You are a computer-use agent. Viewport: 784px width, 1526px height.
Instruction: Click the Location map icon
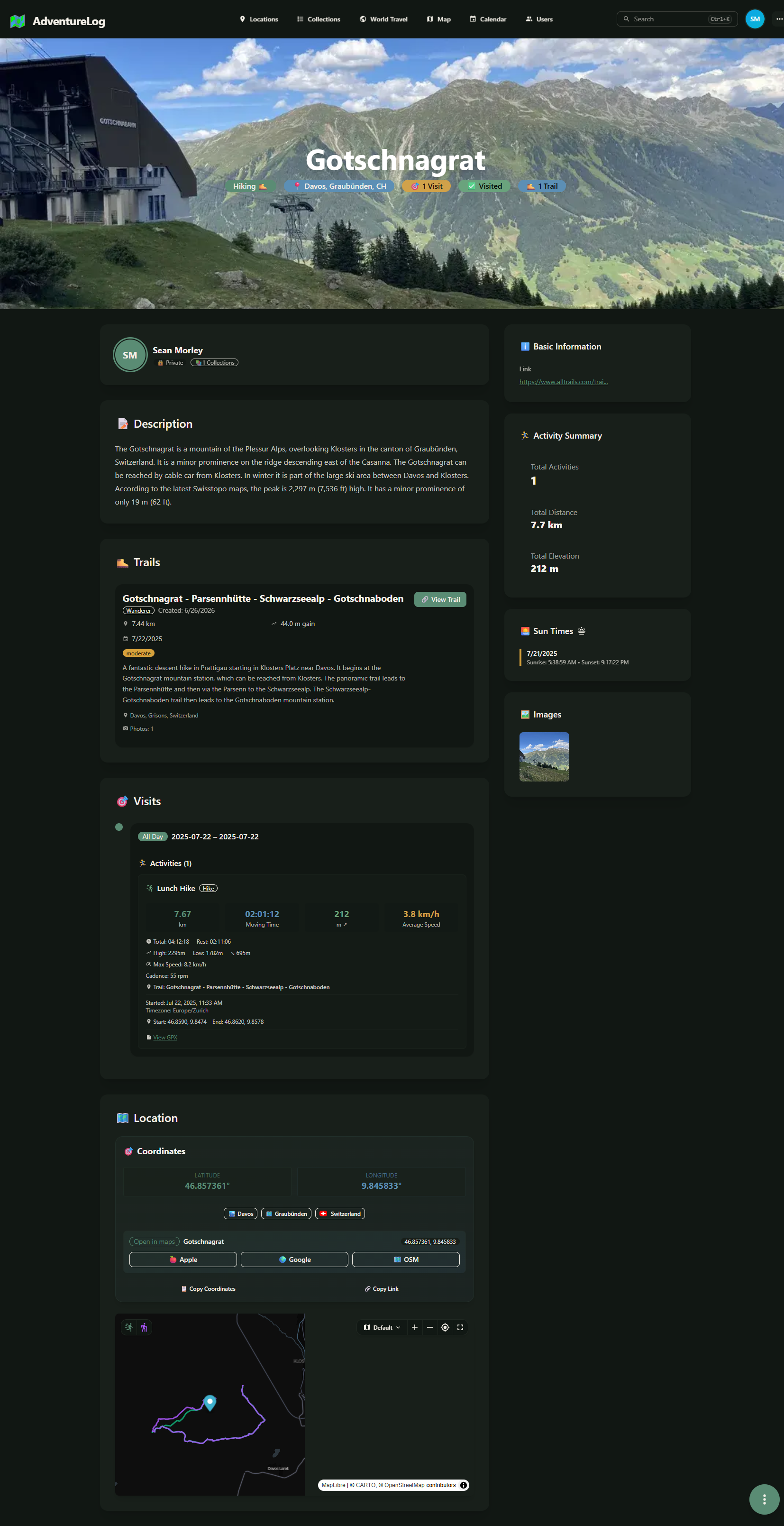coord(123,1118)
